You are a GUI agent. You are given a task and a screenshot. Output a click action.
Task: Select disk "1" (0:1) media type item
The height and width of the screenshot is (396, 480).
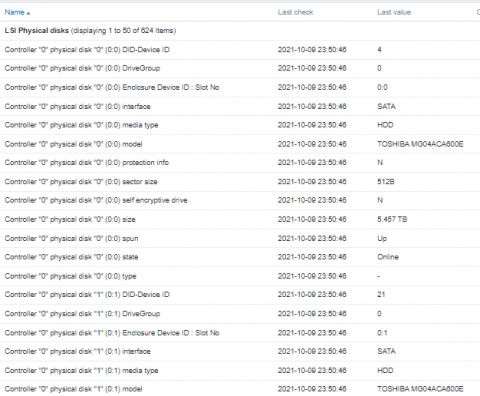[x=81, y=370]
